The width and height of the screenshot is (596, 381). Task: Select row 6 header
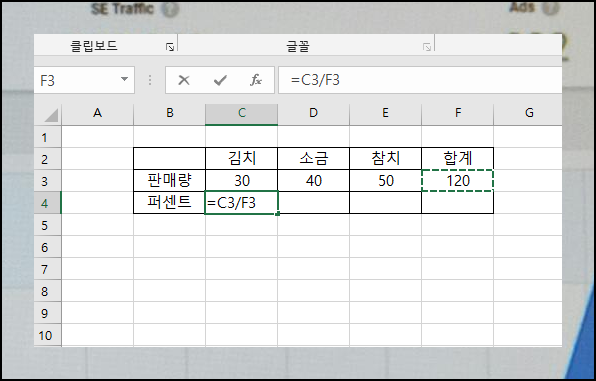click(x=48, y=247)
